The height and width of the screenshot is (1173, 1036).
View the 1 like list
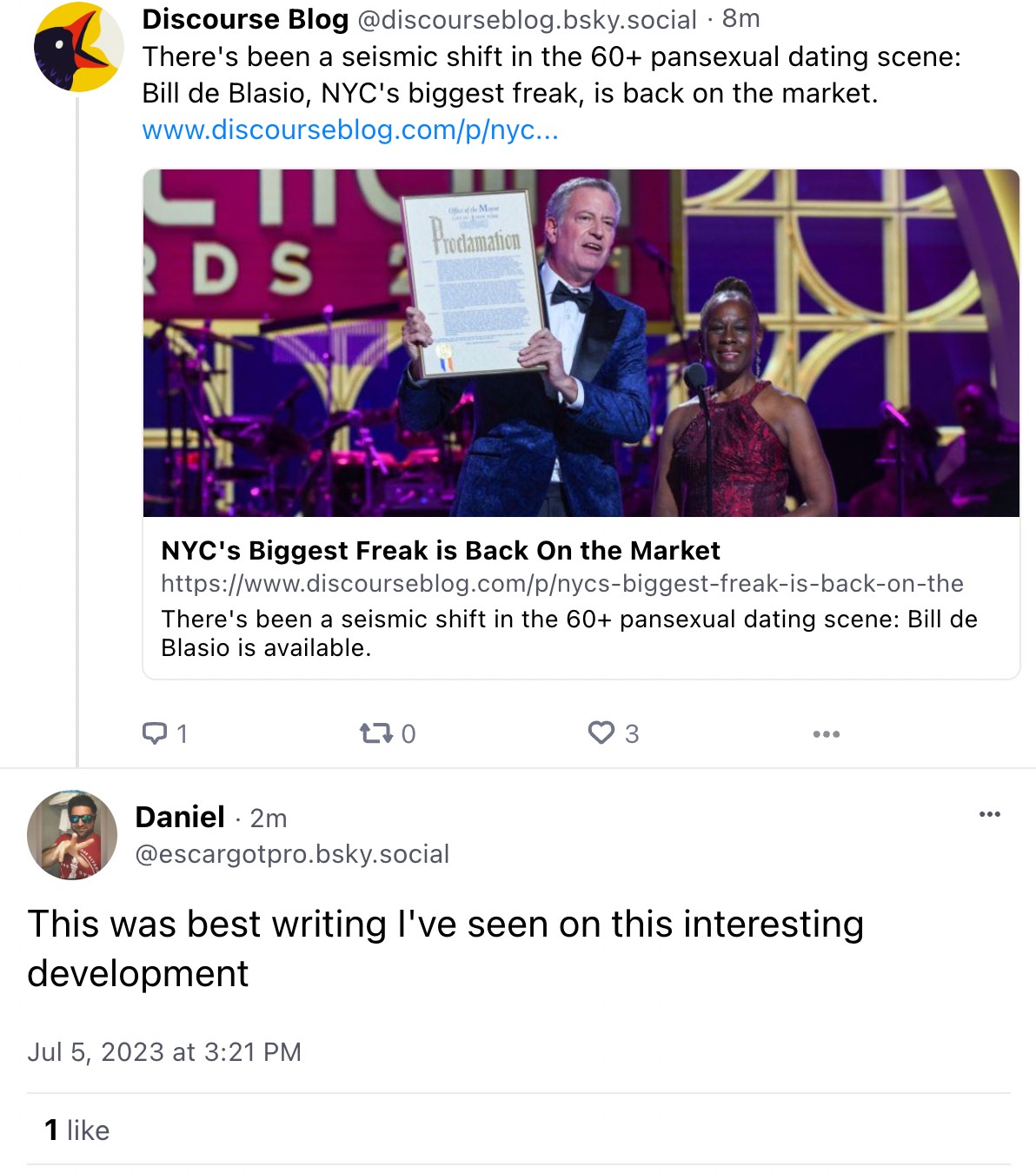coord(76,1130)
